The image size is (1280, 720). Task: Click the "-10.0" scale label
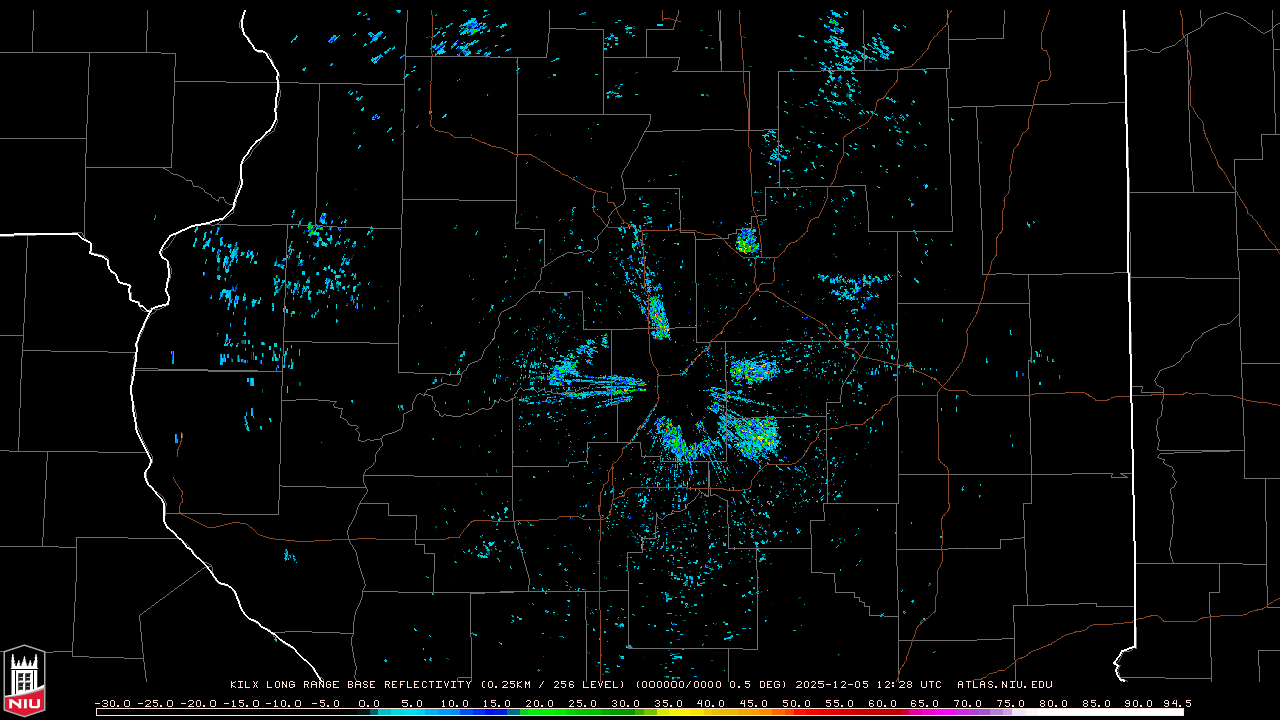click(x=282, y=703)
